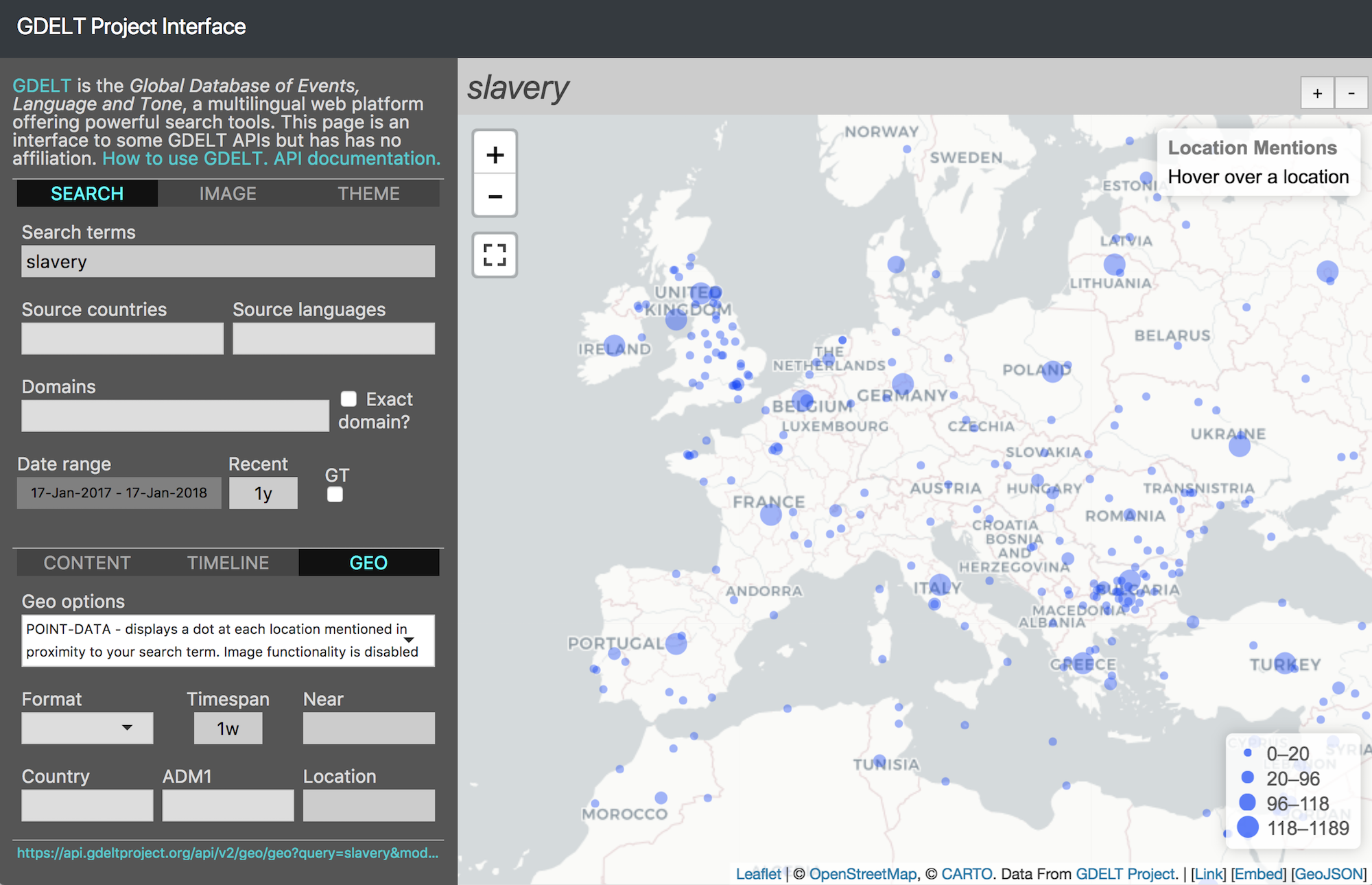The height and width of the screenshot is (885, 1372).
Task: Open the Date range picker
Action: (x=119, y=493)
